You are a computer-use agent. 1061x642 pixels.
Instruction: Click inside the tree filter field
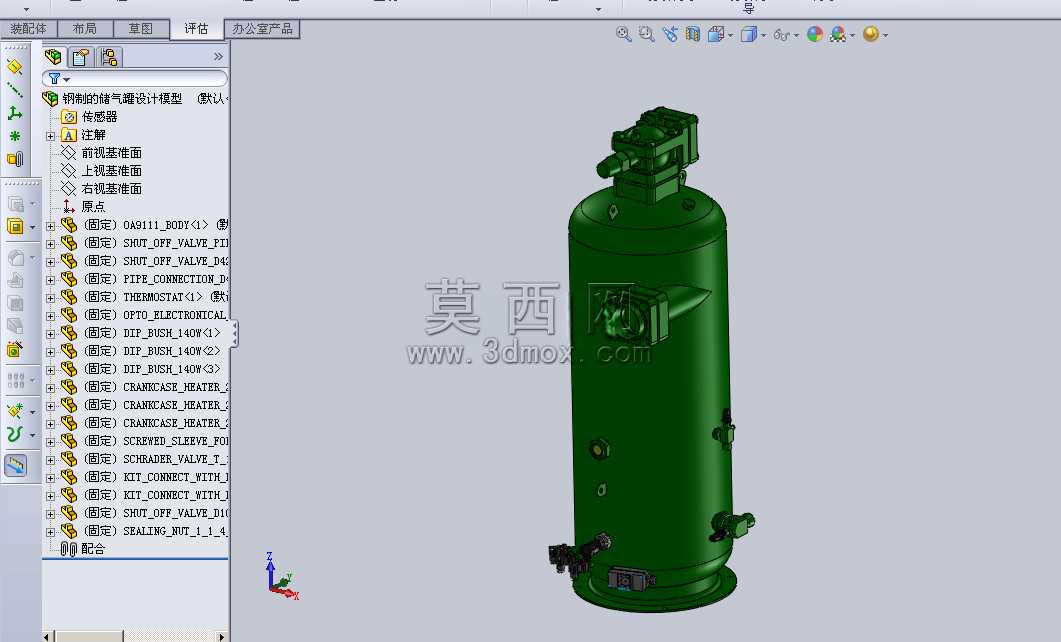point(135,78)
